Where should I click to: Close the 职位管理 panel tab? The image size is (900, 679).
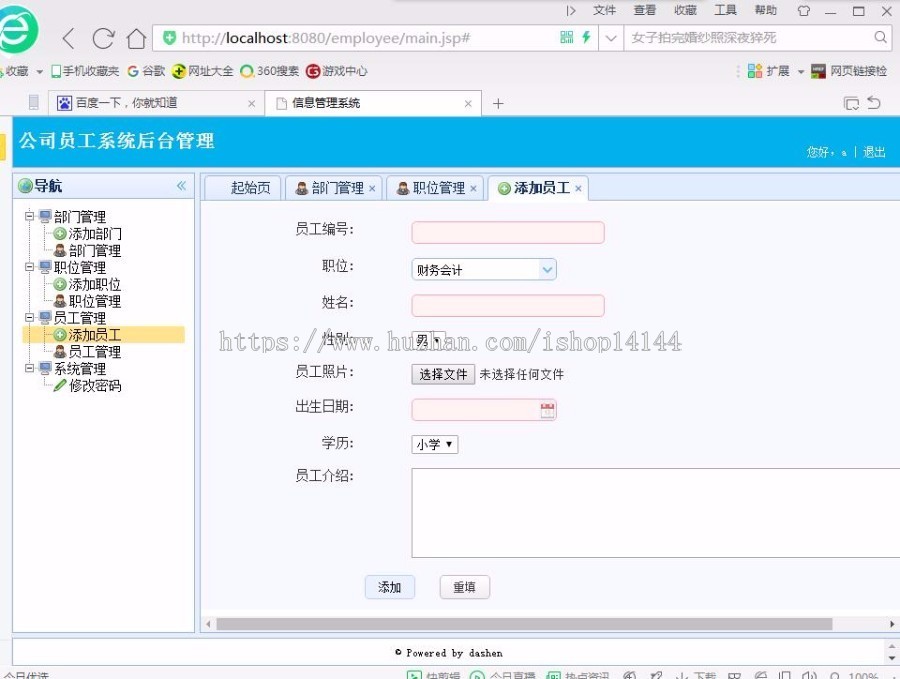473,188
